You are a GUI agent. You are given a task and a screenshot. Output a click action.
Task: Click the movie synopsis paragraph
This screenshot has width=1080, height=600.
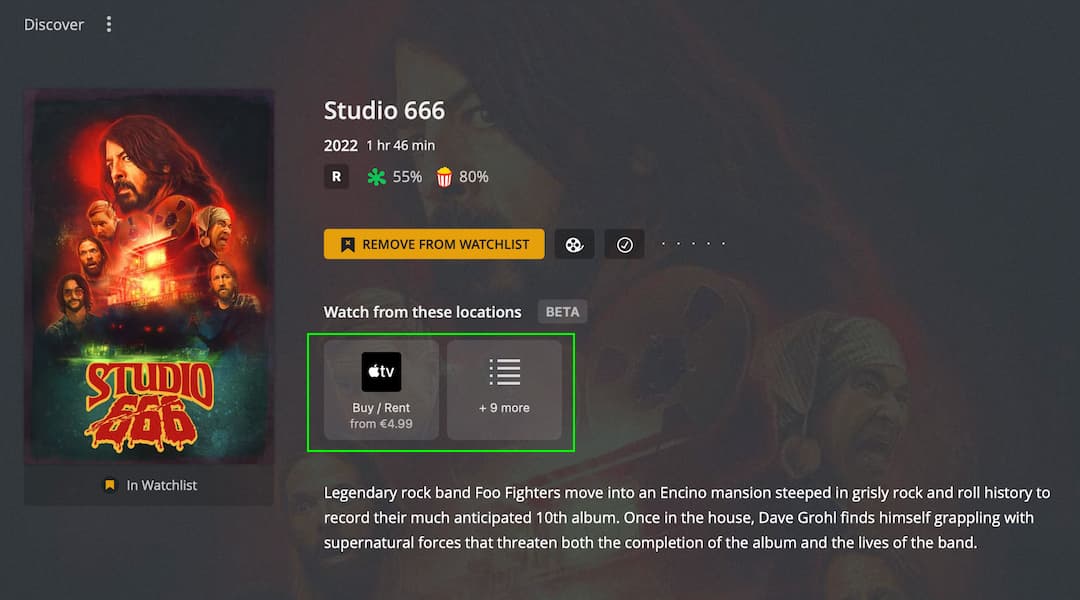pyautogui.click(x=687, y=517)
